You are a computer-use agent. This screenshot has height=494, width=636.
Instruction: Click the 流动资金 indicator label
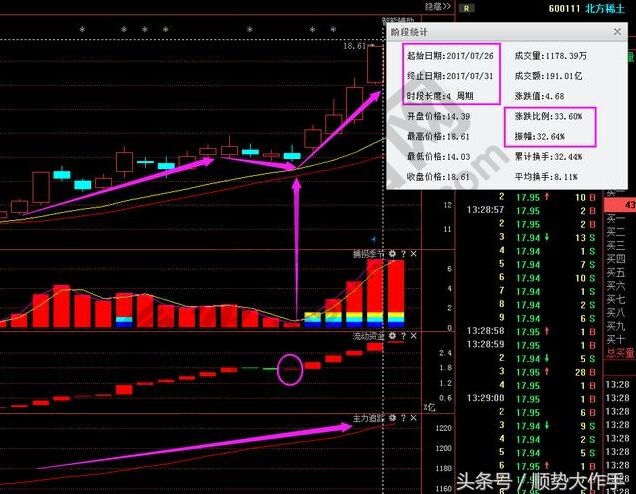tap(368, 337)
